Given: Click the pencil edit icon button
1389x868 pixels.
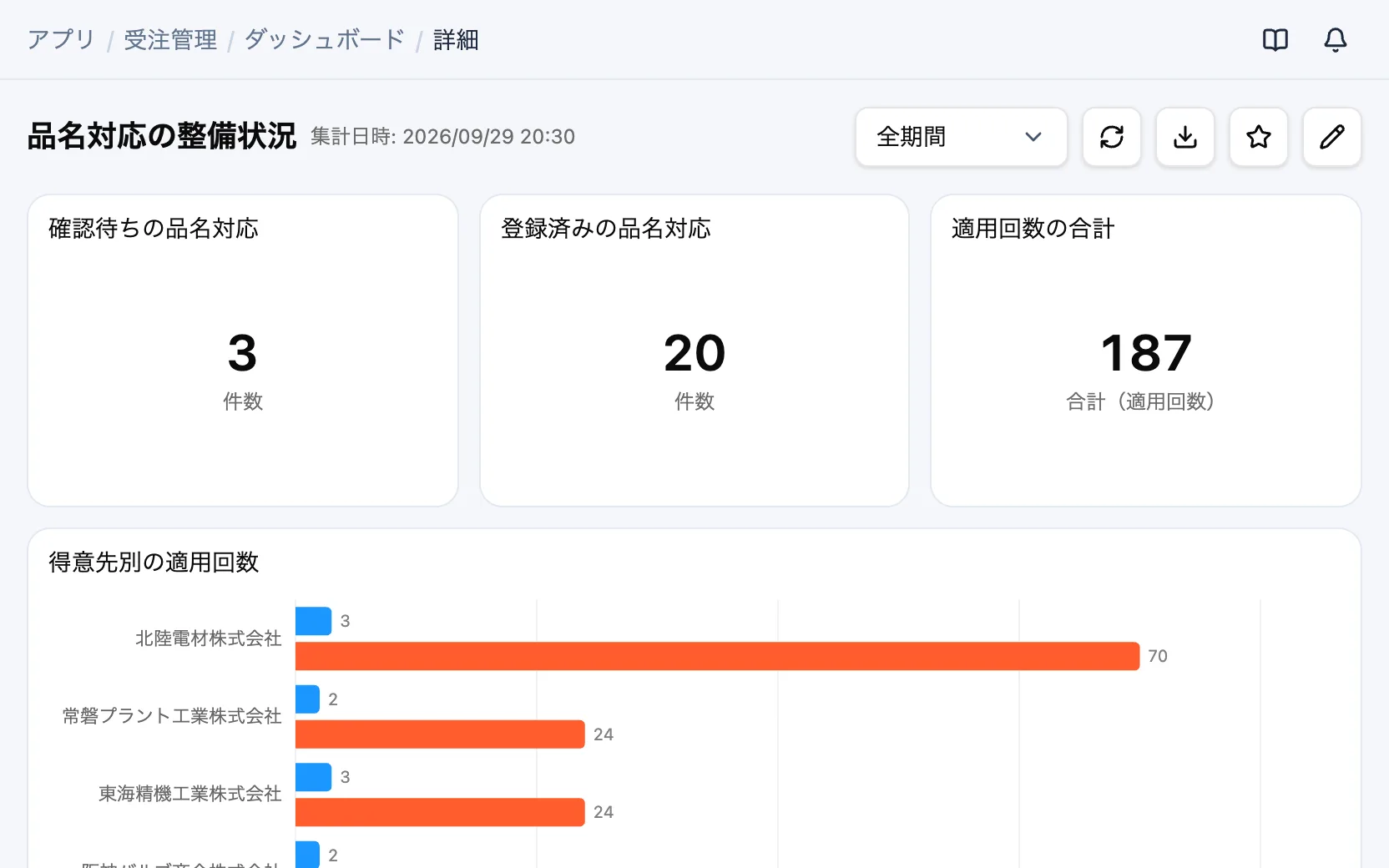Looking at the screenshot, I should click(x=1331, y=137).
